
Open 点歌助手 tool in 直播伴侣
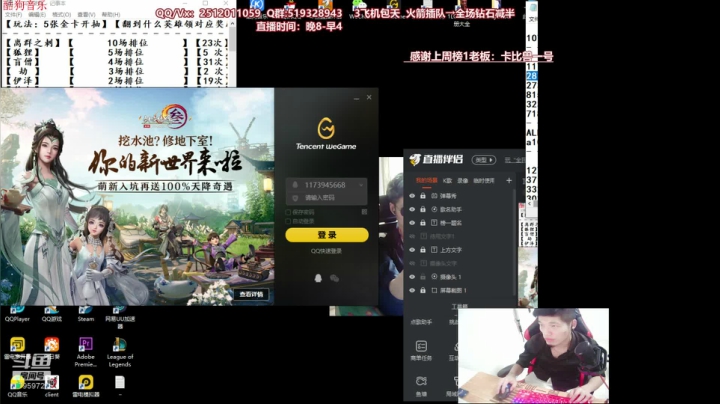click(x=421, y=322)
